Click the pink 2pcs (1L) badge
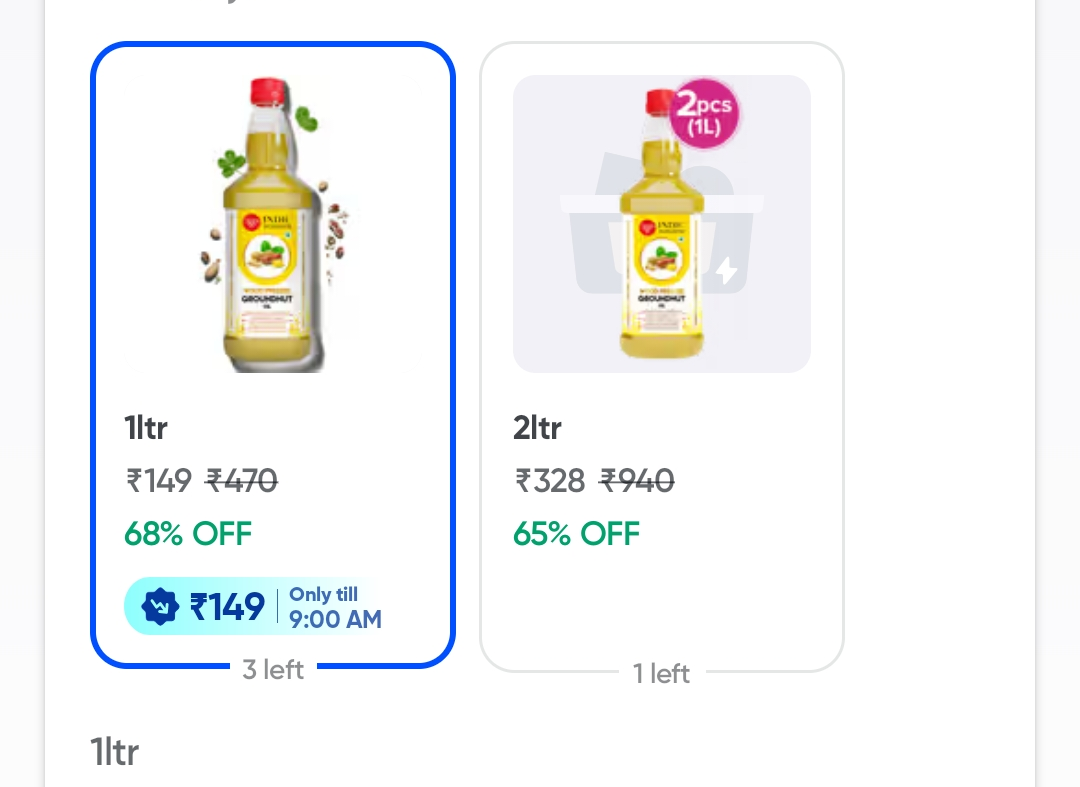This screenshot has height=787, width=1080. coord(704,114)
